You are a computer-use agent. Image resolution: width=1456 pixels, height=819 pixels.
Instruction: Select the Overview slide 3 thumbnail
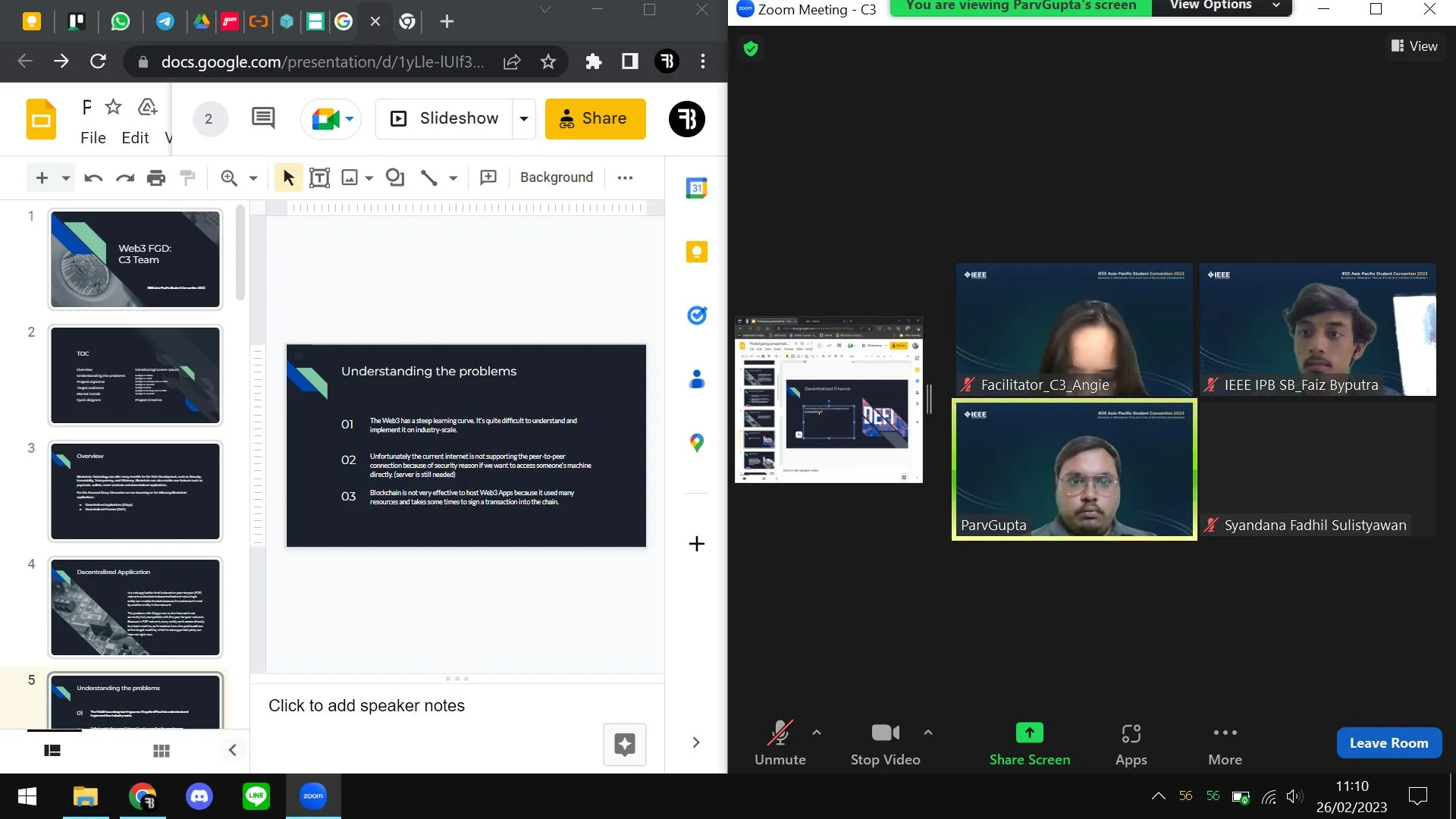coord(136,491)
